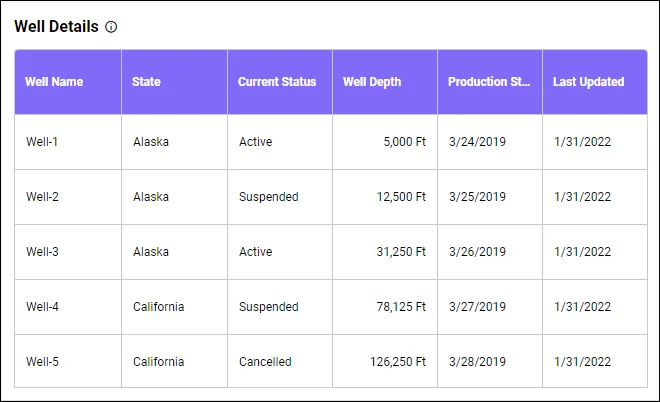660x402 pixels.
Task: Sort by the State column header
Action: 146,82
